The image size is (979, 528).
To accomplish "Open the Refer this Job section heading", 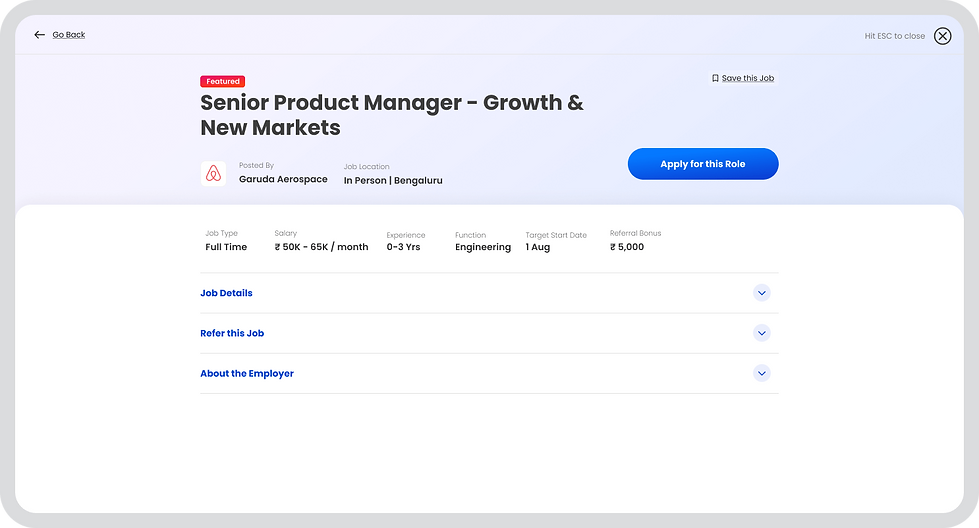I will (x=232, y=333).
